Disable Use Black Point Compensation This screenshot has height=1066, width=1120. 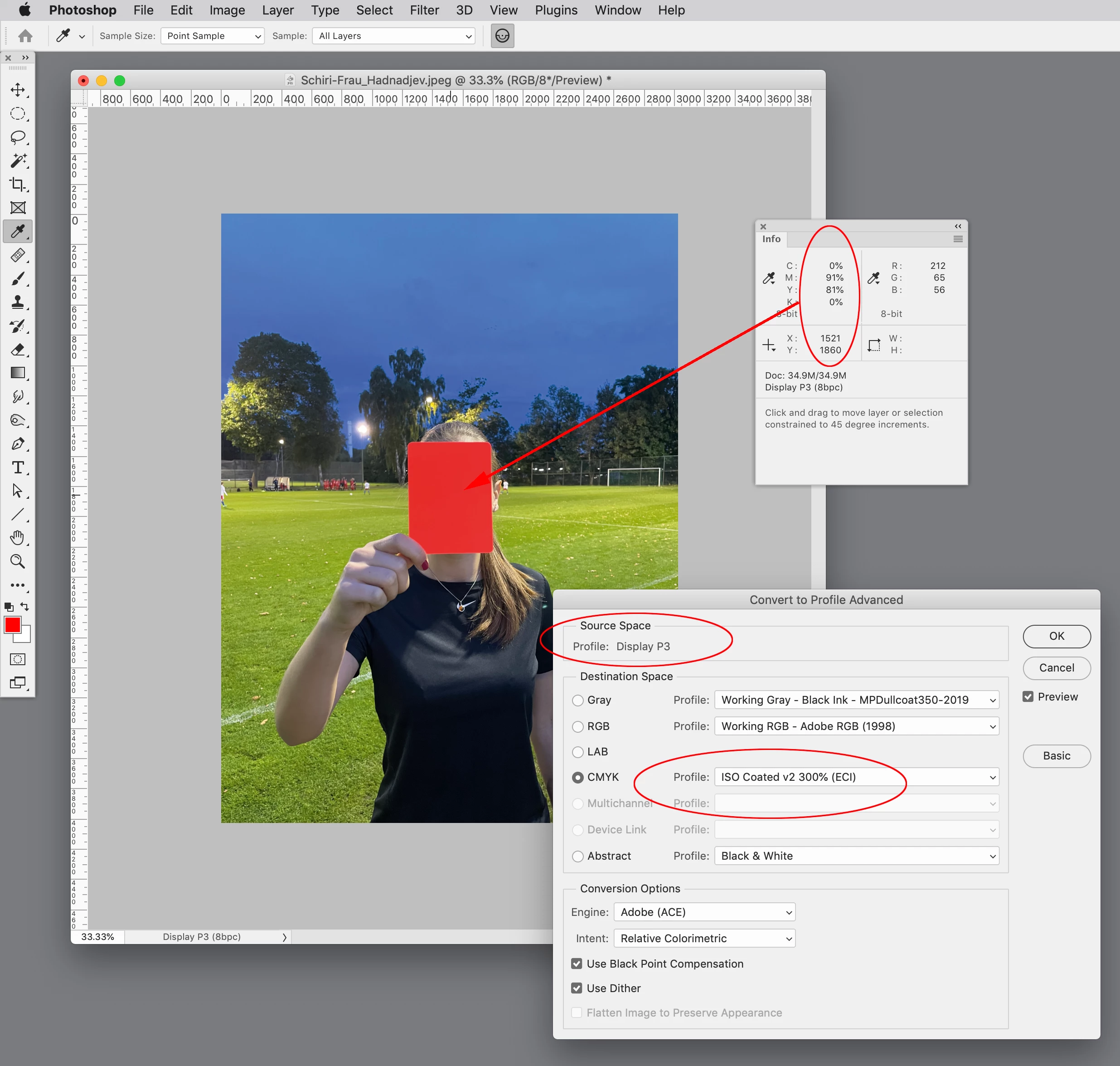tap(577, 964)
